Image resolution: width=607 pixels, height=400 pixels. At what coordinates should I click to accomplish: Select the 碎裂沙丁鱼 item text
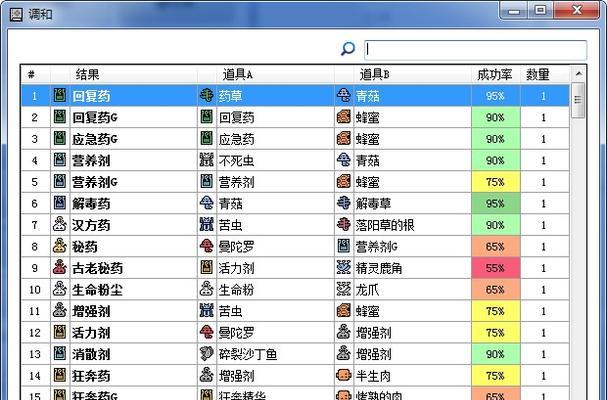click(x=248, y=354)
